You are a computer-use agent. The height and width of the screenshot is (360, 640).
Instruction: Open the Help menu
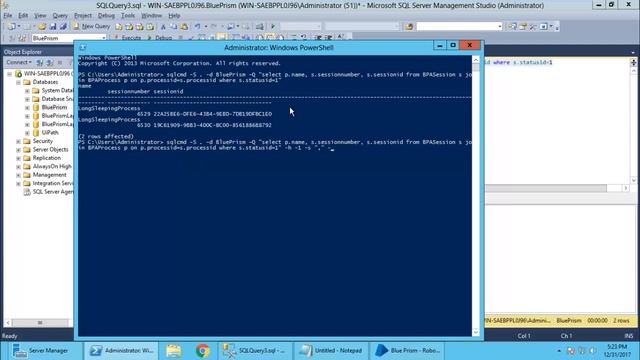tap(174, 16)
